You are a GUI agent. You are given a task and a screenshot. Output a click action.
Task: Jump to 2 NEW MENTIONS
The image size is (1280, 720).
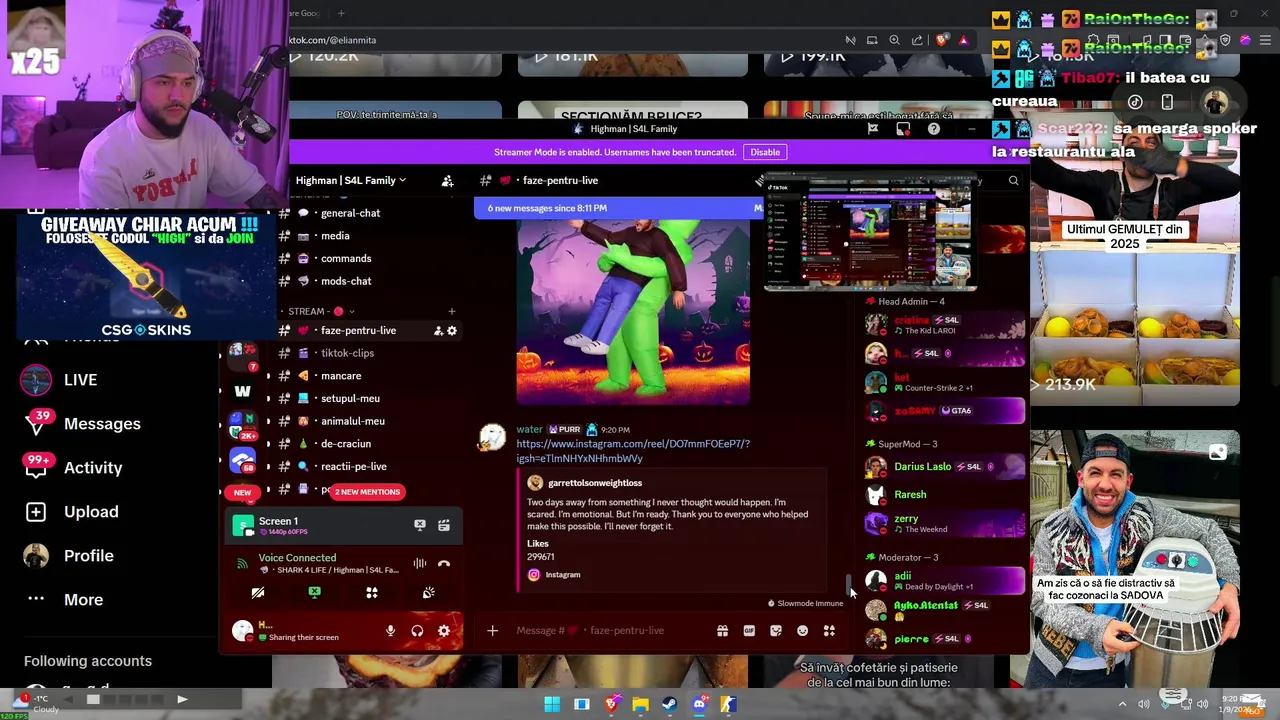point(367,492)
